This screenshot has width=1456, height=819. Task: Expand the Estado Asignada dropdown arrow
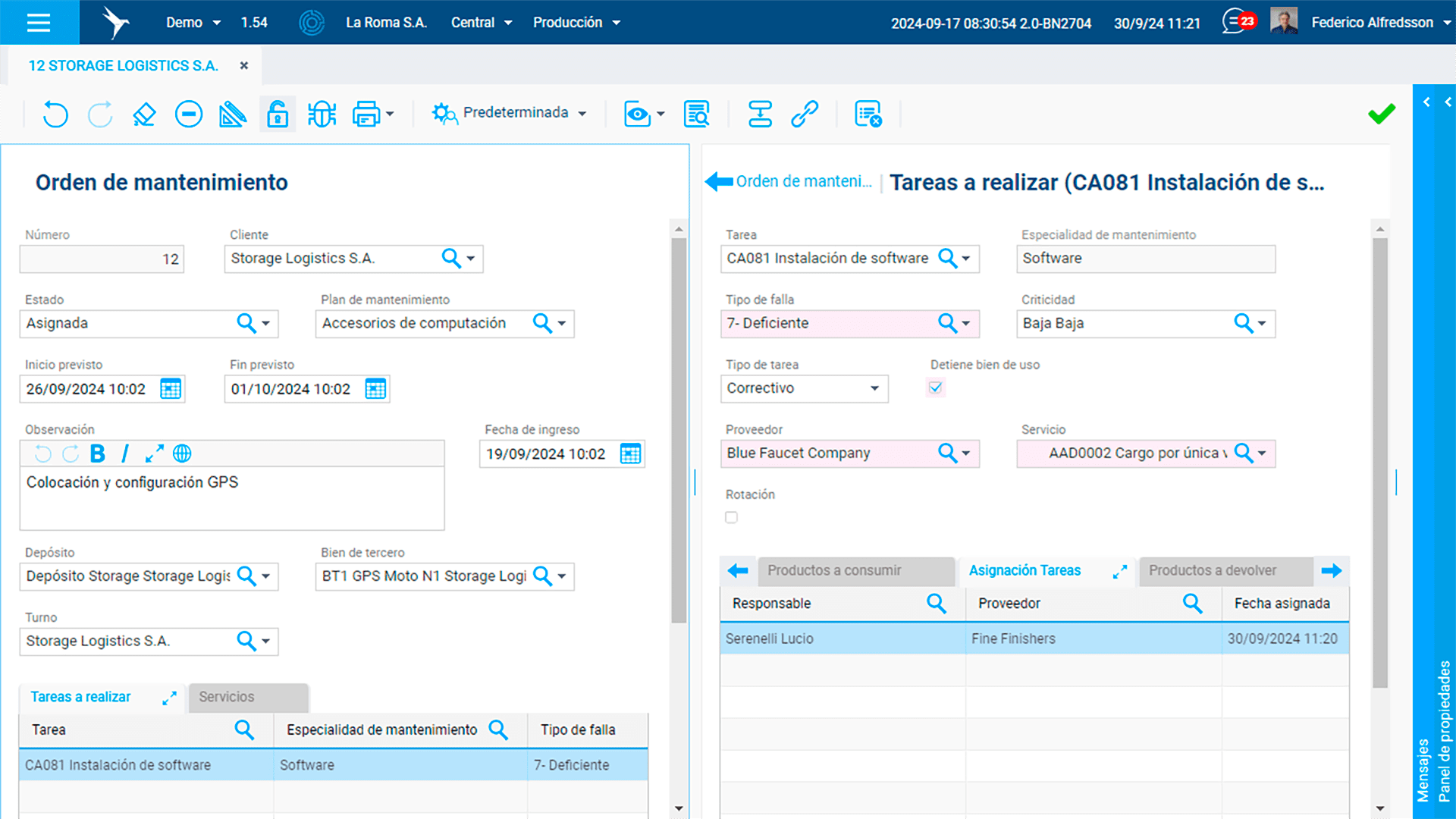266,324
